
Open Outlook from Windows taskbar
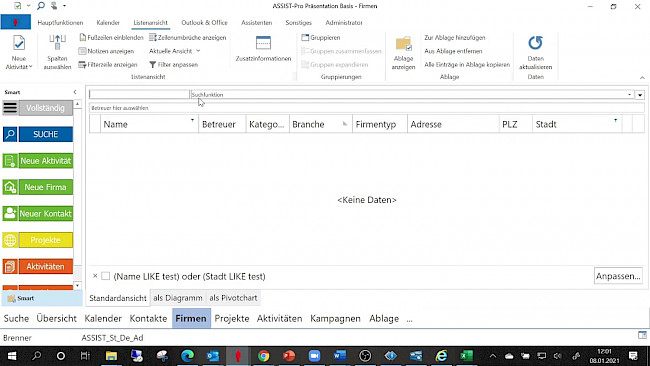click(x=213, y=356)
